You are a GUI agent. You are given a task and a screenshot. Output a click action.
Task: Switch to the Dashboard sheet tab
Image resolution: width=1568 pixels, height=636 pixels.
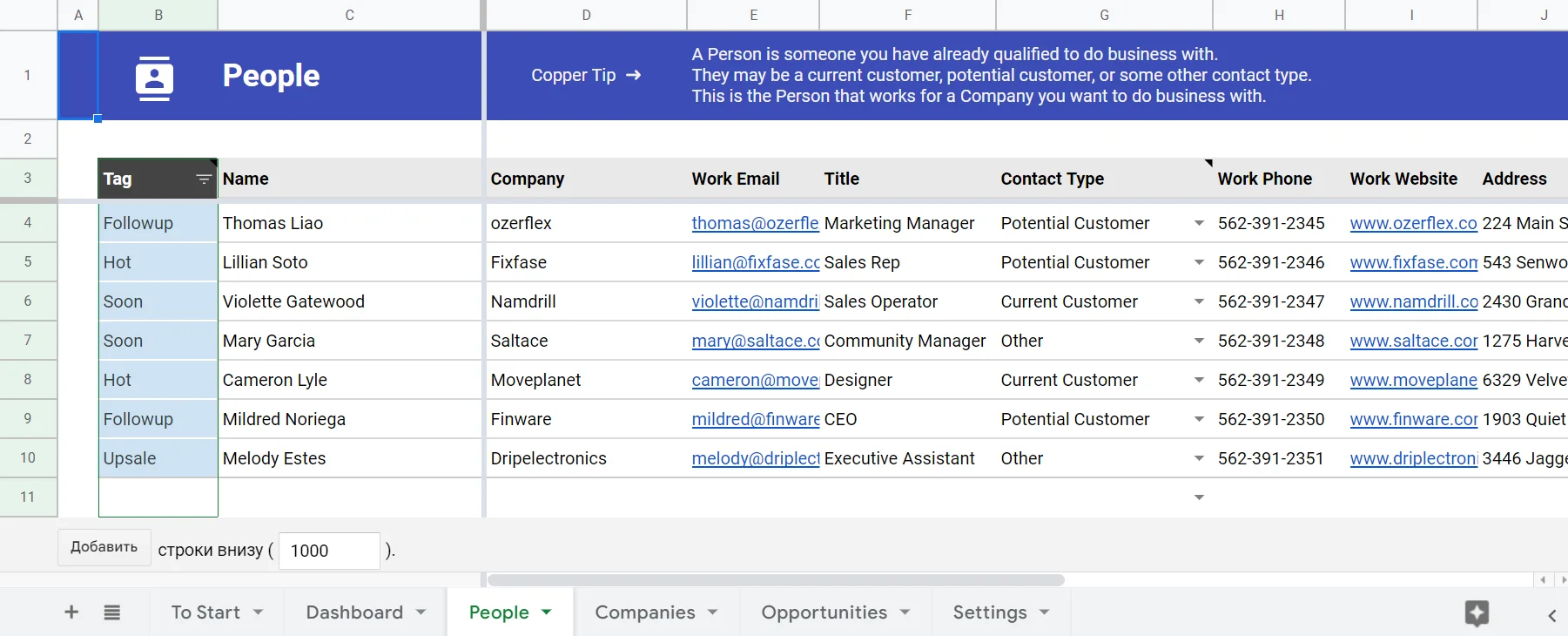click(354, 612)
